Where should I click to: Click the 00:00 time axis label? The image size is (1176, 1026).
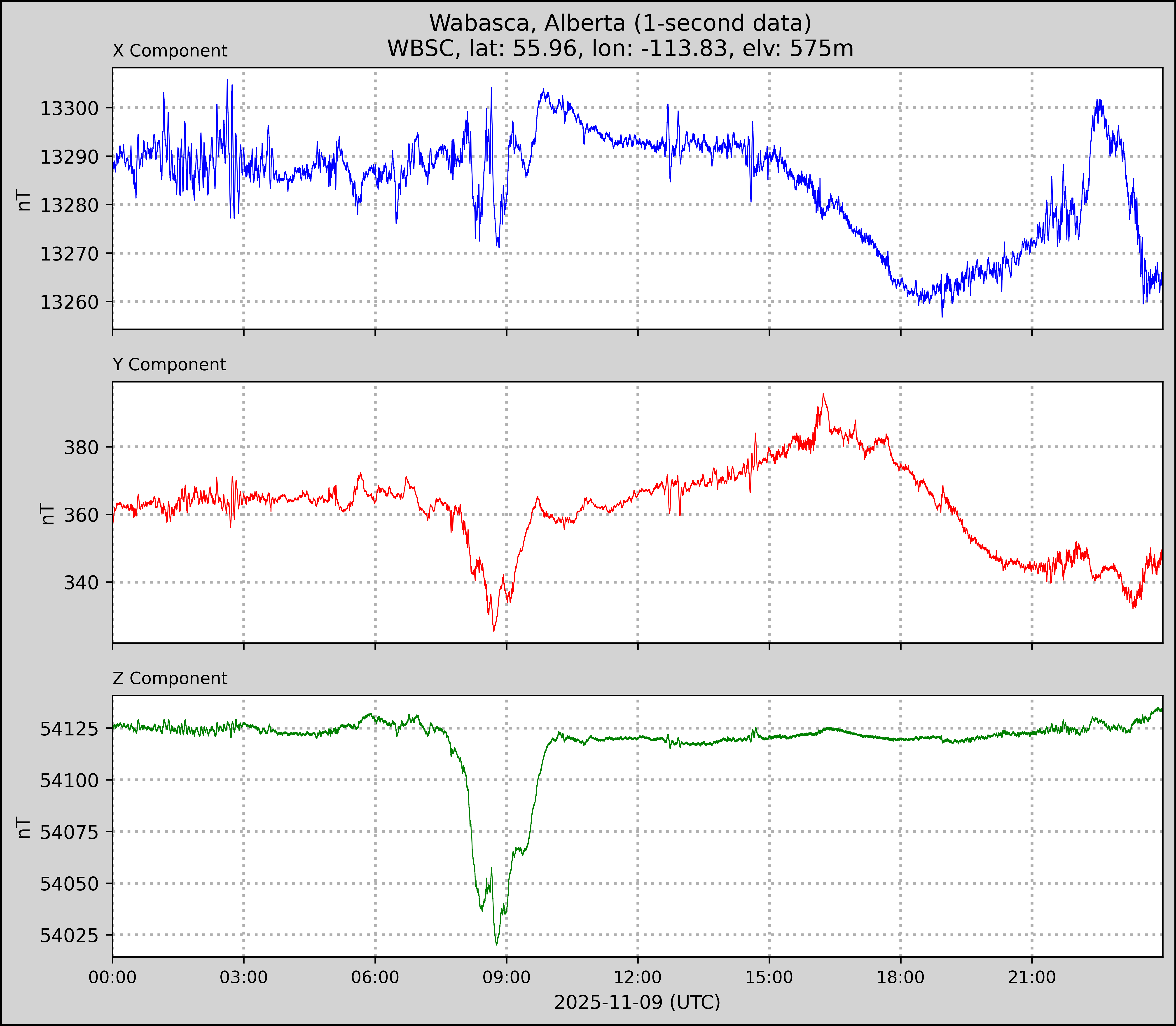(113, 977)
